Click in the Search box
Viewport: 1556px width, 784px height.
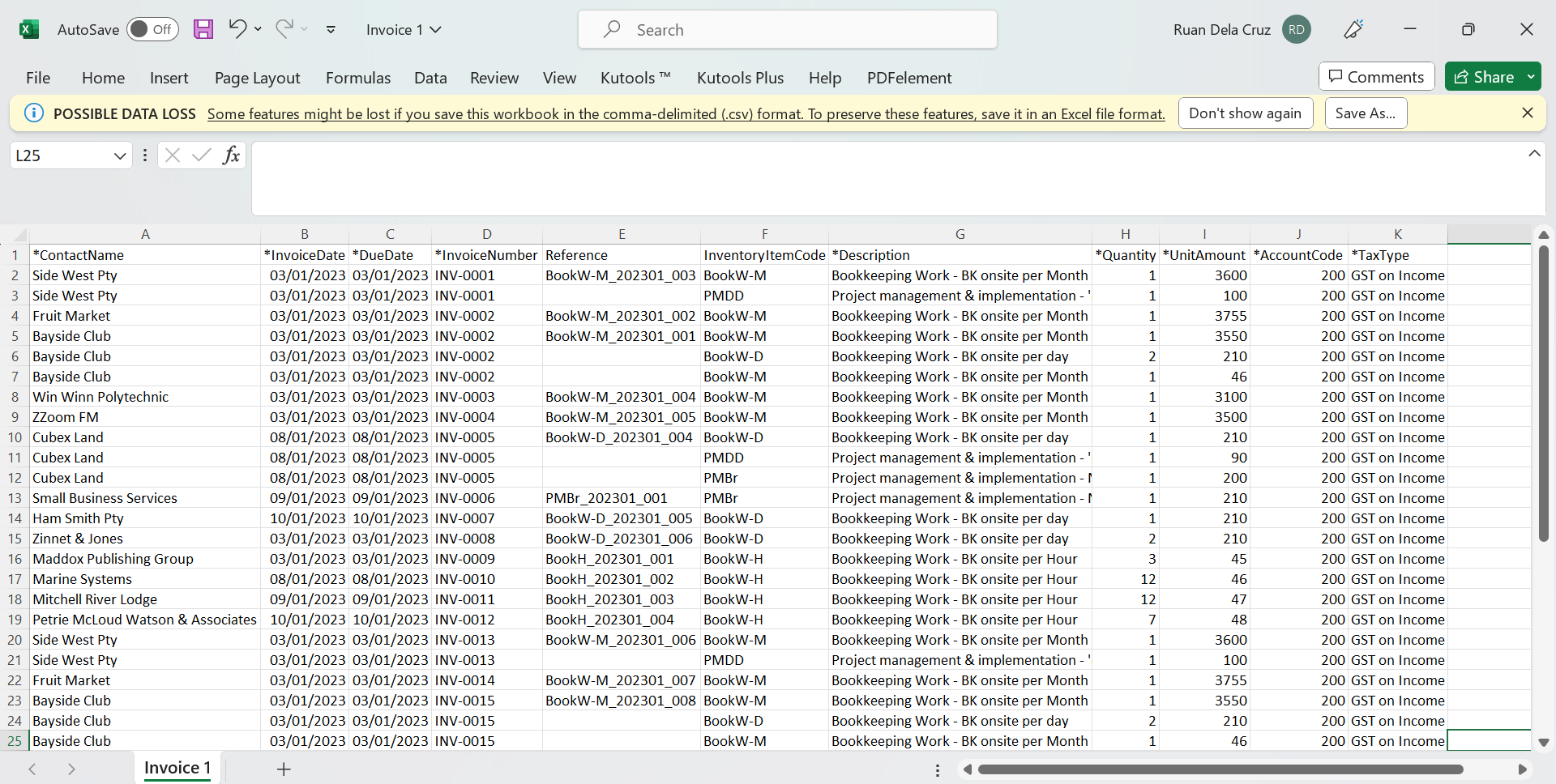coord(787,30)
